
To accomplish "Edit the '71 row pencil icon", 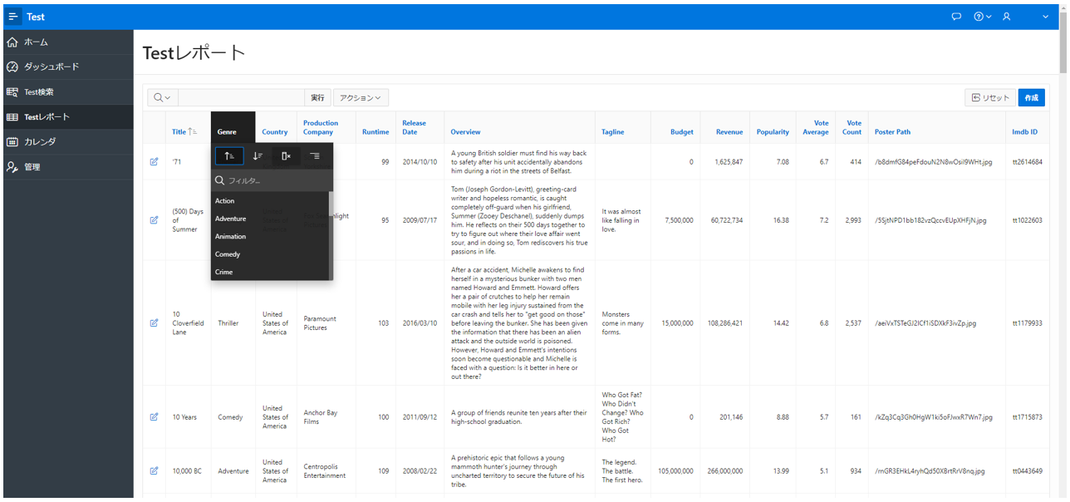I will [154, 162].
